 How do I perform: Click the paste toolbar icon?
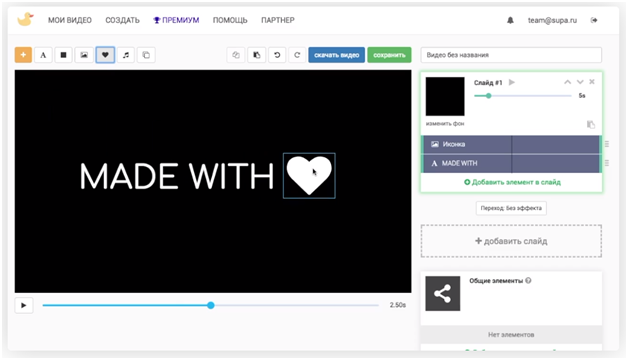pyautogui.click(x=257, y=55)
